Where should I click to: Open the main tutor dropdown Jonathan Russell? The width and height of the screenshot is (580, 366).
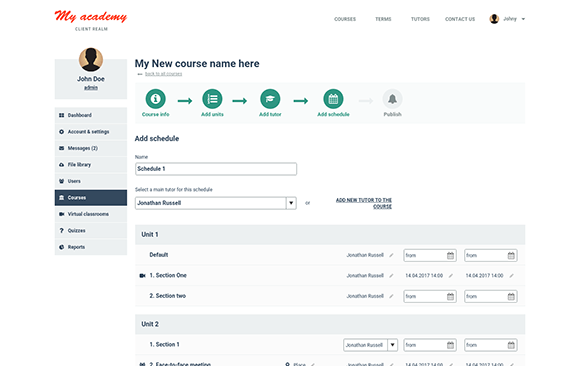point(216,203)
